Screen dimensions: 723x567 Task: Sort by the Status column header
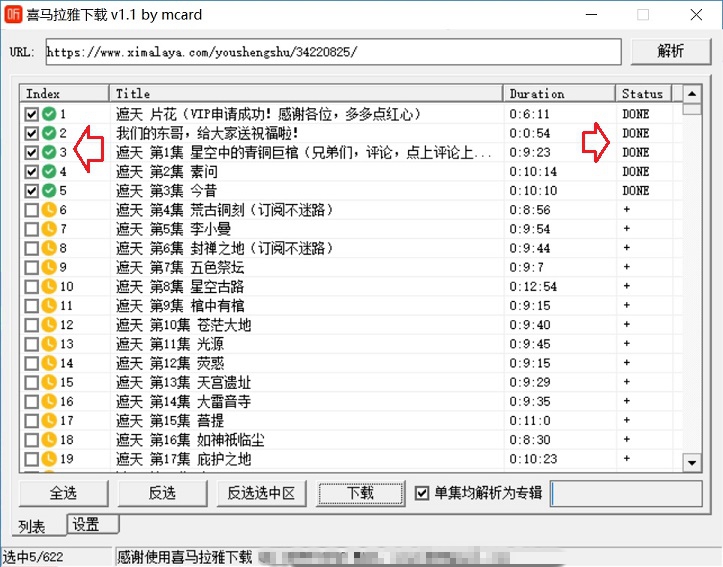644,94
